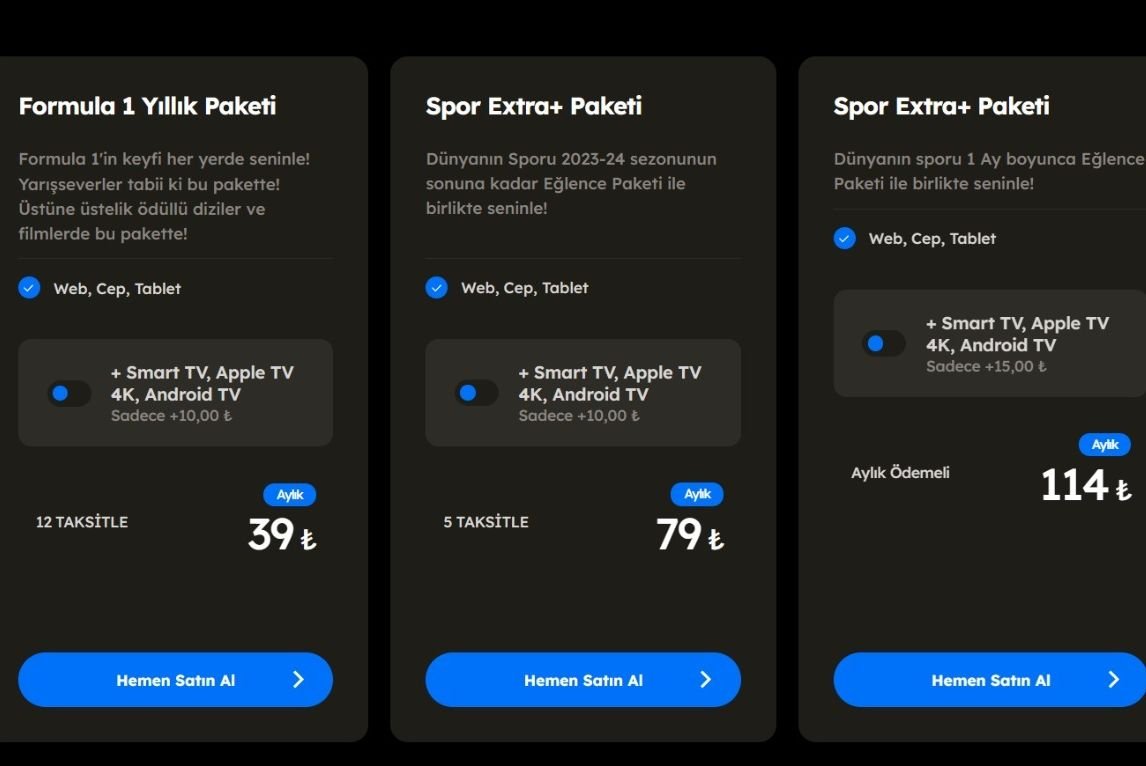The height and width of the screenshot is (766, 1146).
Task: Click the 5 TAKSİTLE installment label
Action: pyautogui.click(x=486, y=522)
